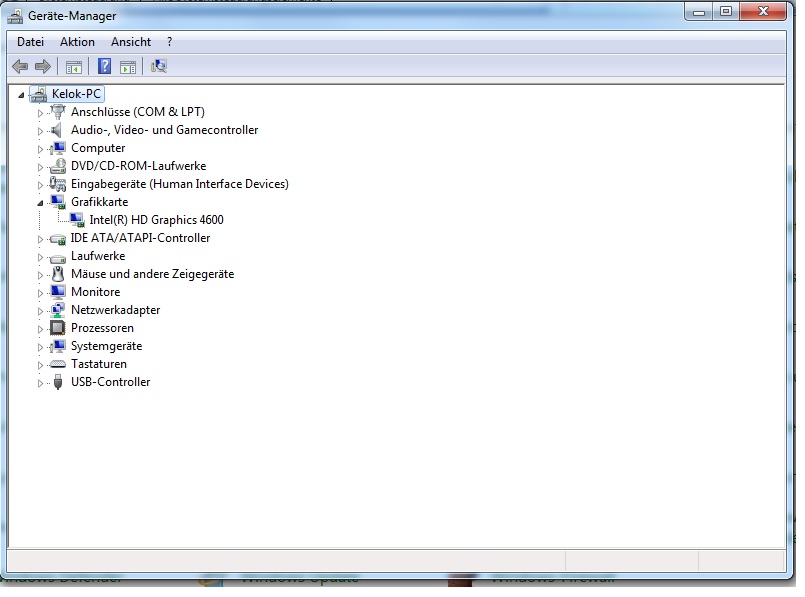The height and width of the screenshot is (597, 805).
Task: Expand the Systemgeräte node
Action: coord(41,347)
